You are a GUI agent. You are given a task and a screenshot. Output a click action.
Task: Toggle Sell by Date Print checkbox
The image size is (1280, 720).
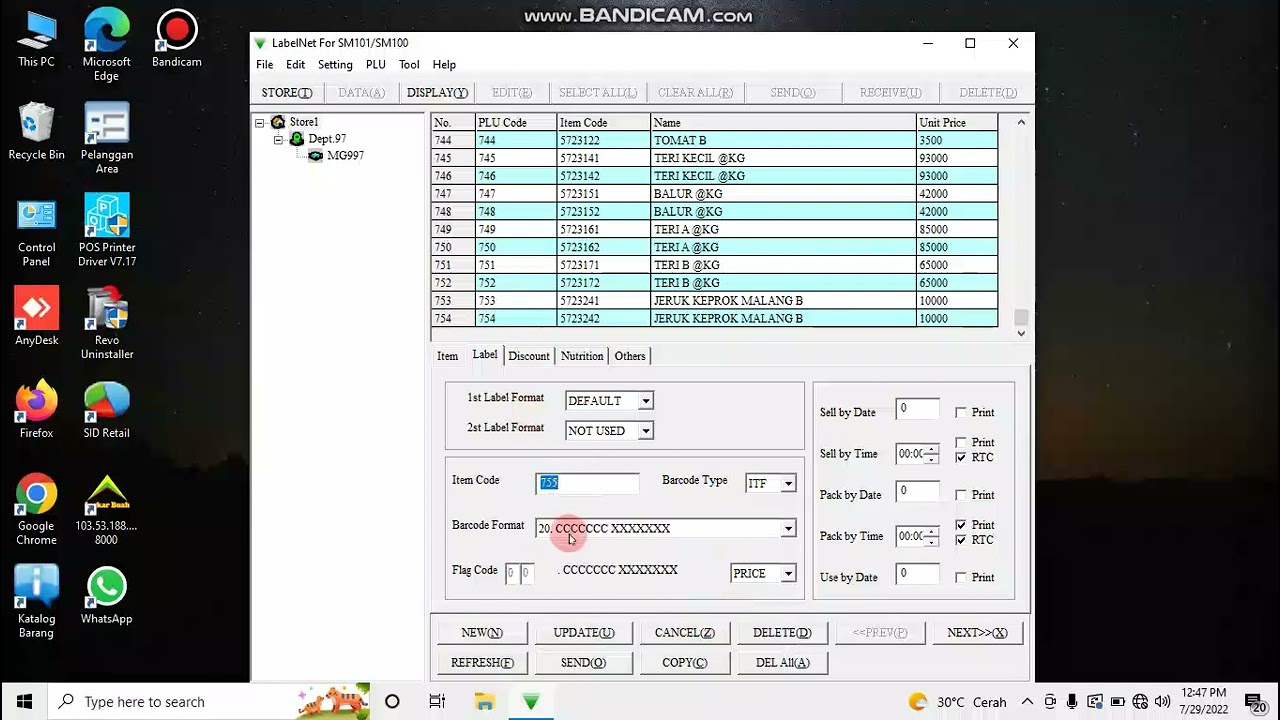pos(961,412)
